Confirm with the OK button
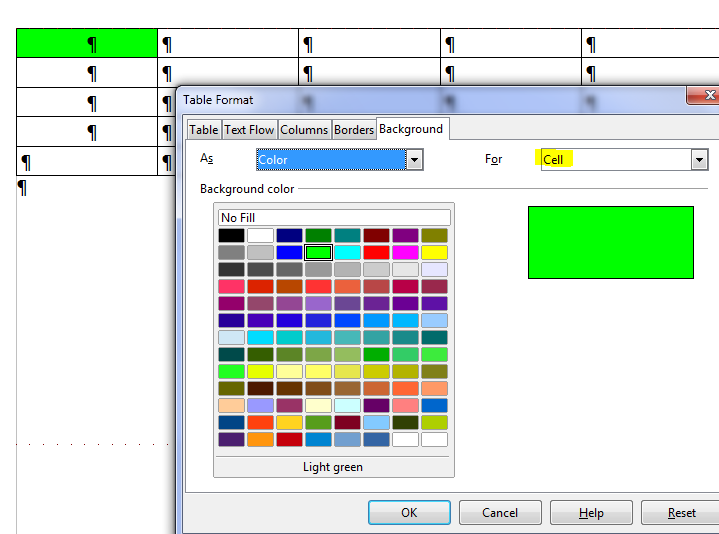The image size is (719, 534). [x=409, y=513]
